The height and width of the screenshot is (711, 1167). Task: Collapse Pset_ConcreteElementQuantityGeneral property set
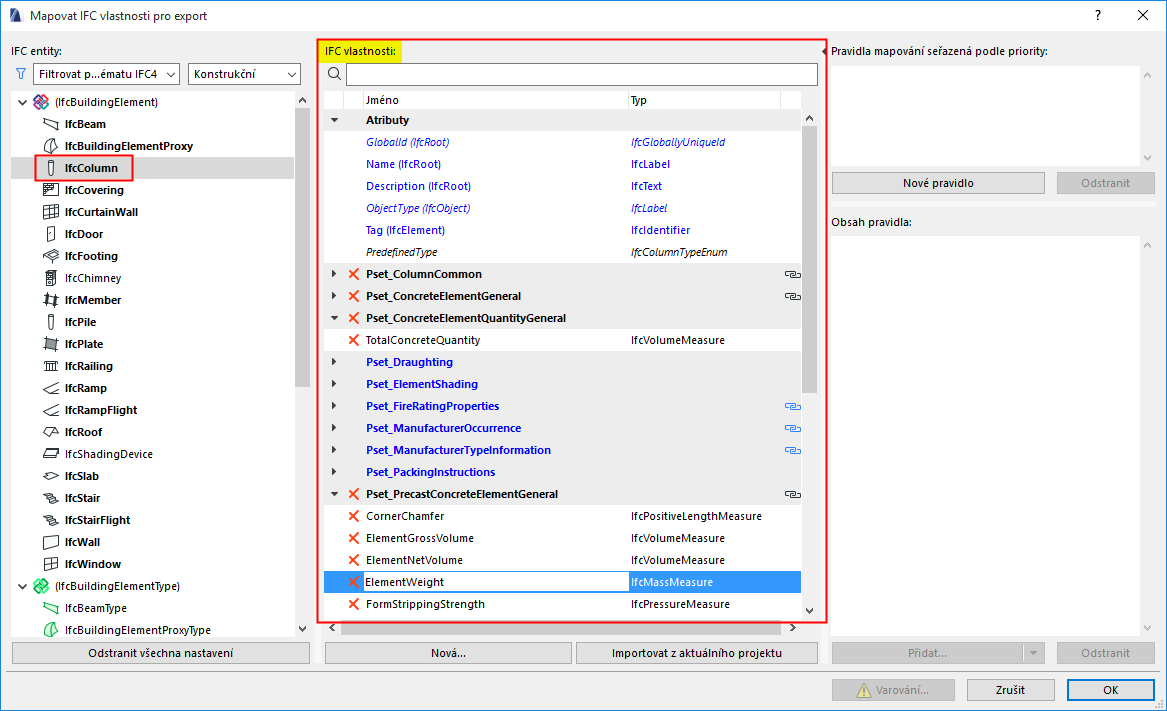tap(334, 318)
